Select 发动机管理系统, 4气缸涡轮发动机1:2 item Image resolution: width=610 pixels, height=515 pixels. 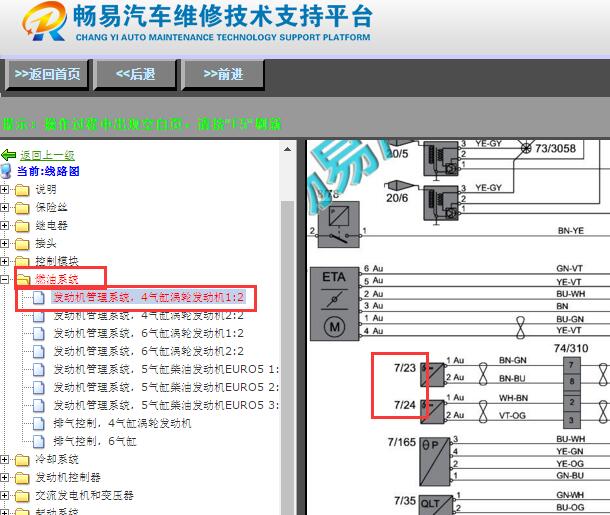click(149, 298)
